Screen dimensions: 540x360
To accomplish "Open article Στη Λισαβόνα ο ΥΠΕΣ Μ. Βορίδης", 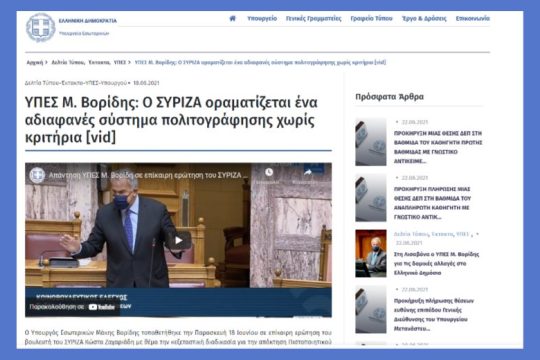I will coord(436,264).
